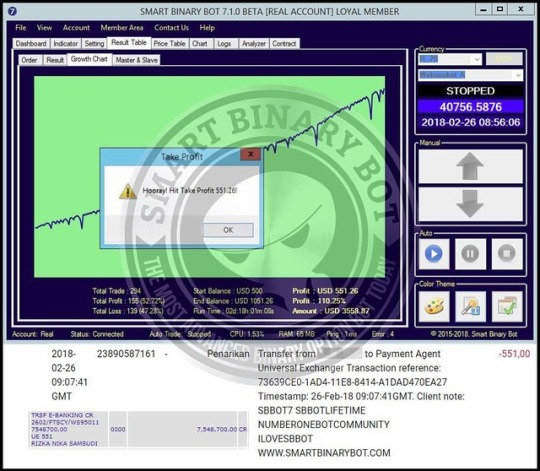Switch to the Chart tab
The image size is (540, 471).
click(x=200, y=44)
